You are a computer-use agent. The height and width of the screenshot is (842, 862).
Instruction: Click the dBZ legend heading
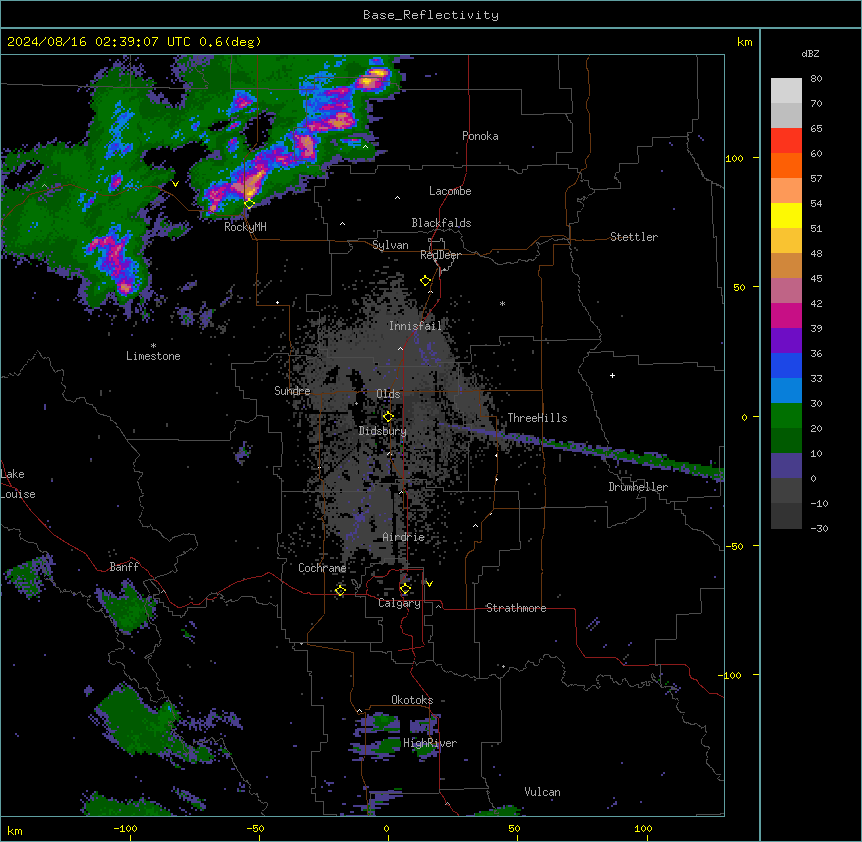pyautogui.click(x=810, y=53)
